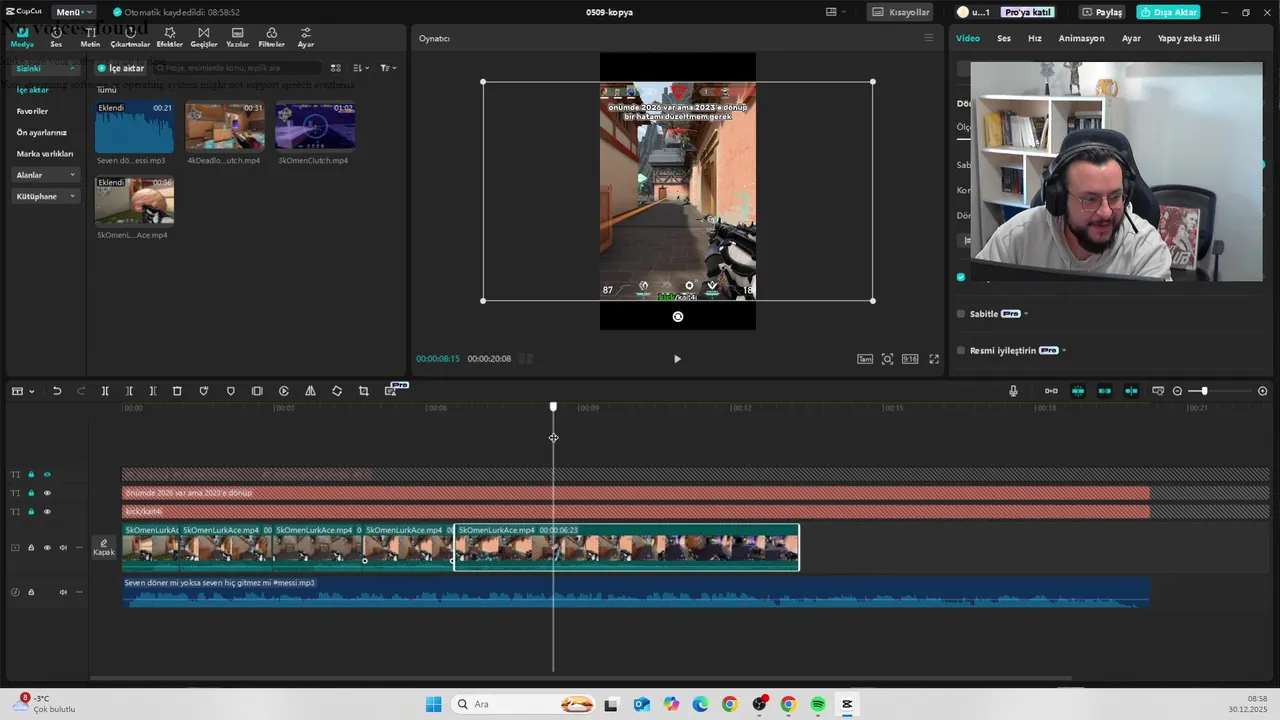Open full screen preview

934,359
